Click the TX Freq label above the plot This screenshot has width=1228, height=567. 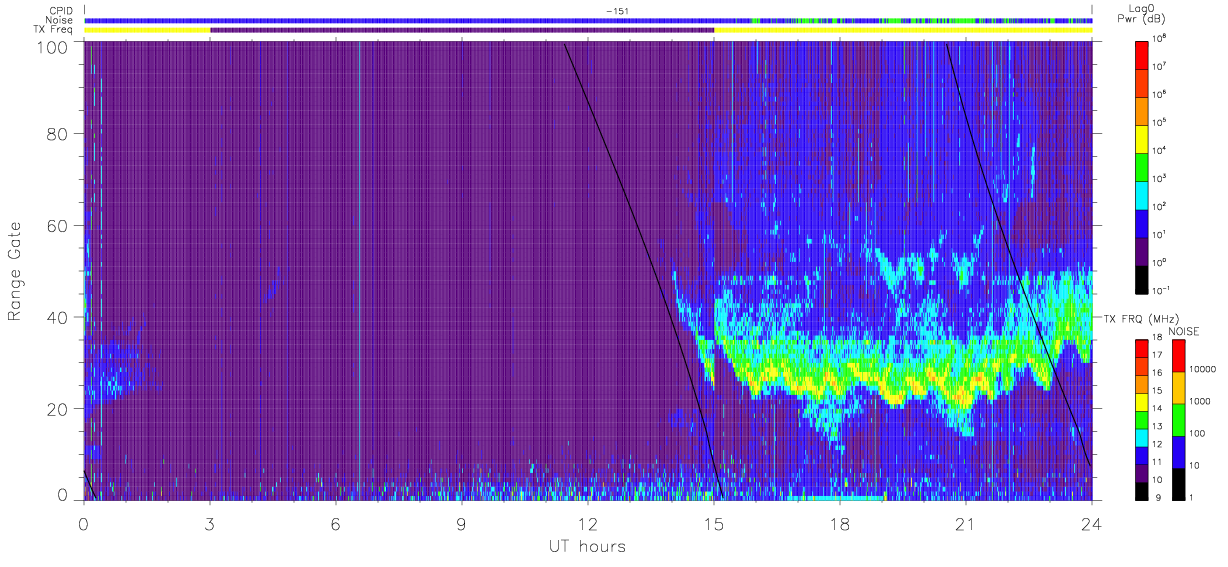click(54, 30)
